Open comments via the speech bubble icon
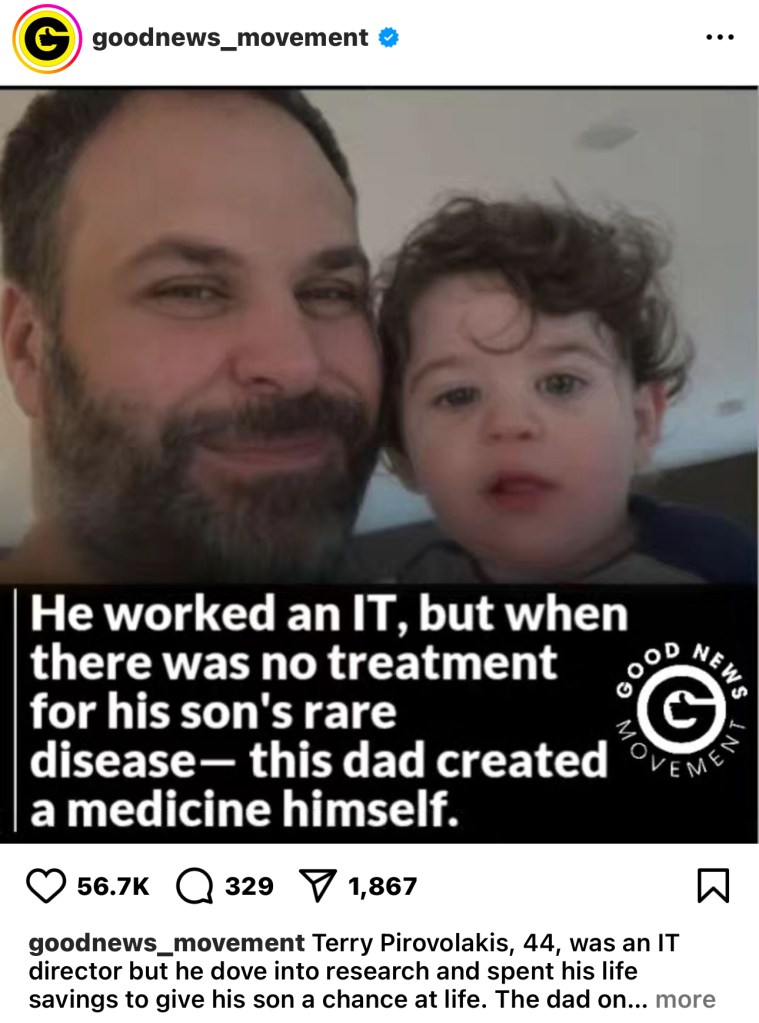Image resolution: width=759 pixels, height=1023 pixels. coord(194,886)
